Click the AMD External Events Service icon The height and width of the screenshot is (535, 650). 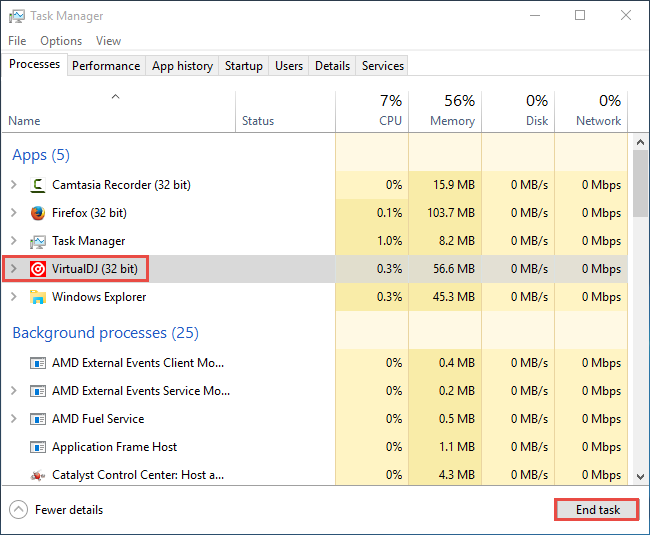click(38, 391)
